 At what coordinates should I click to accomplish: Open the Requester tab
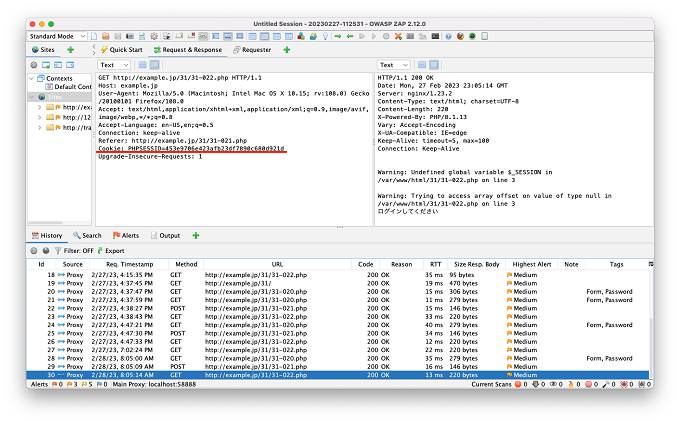point(252,50)
